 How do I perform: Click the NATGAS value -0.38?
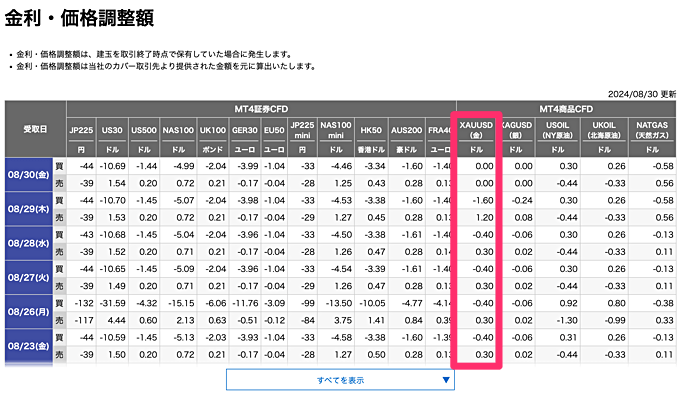click(663, 303)
